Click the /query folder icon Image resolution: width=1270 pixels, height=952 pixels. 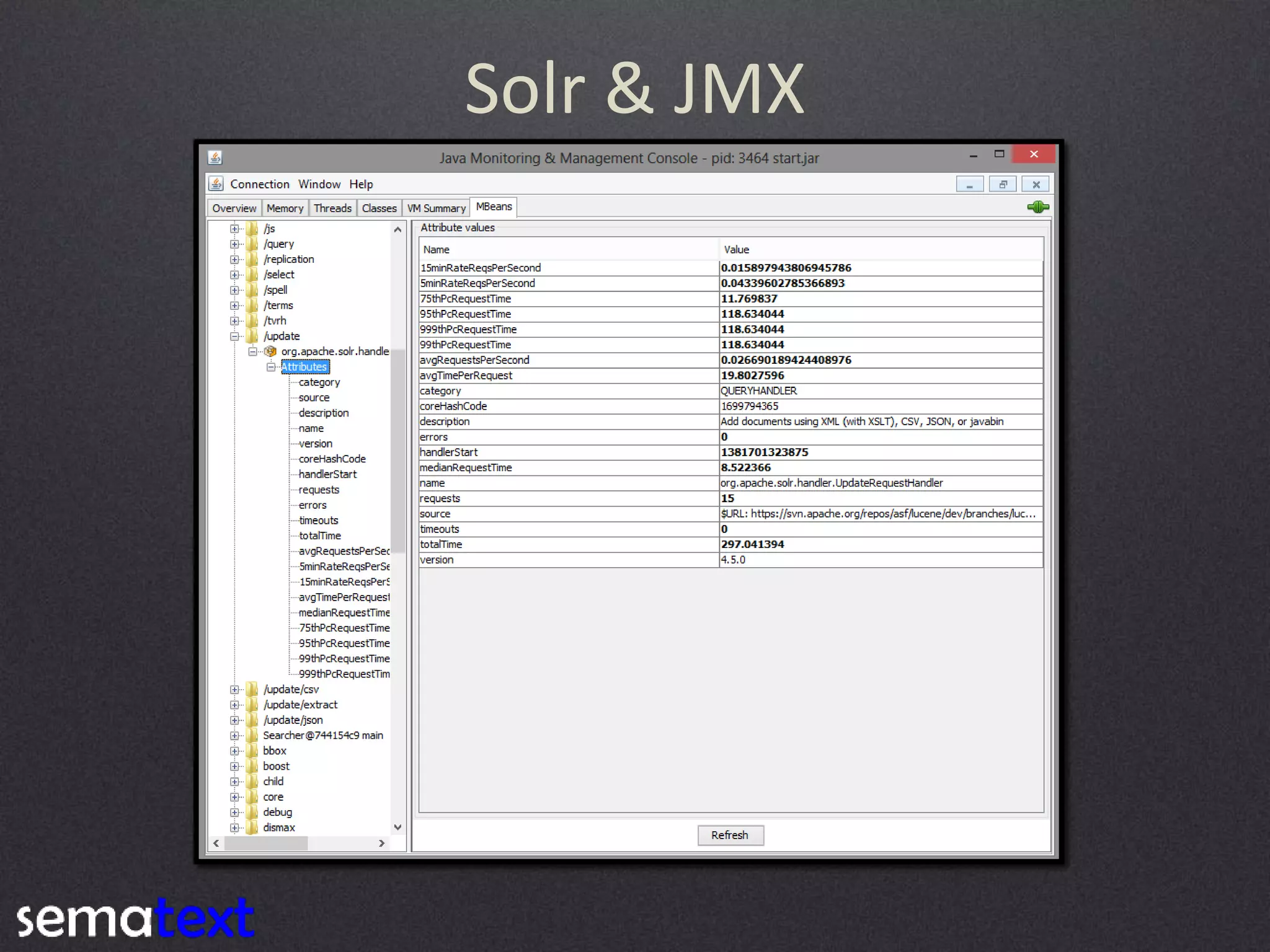252,244
